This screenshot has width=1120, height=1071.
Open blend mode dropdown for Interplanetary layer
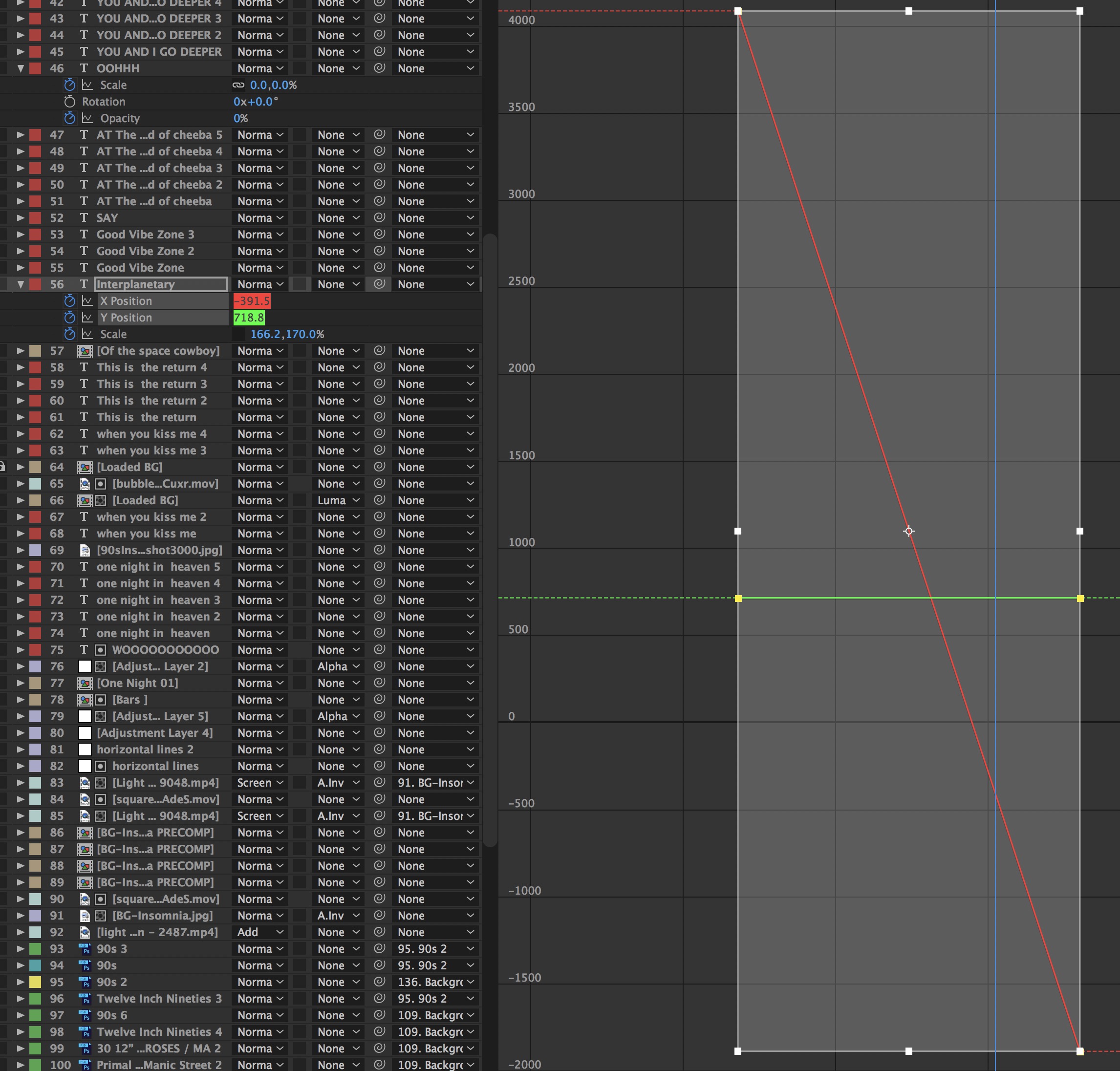(260, 284)
